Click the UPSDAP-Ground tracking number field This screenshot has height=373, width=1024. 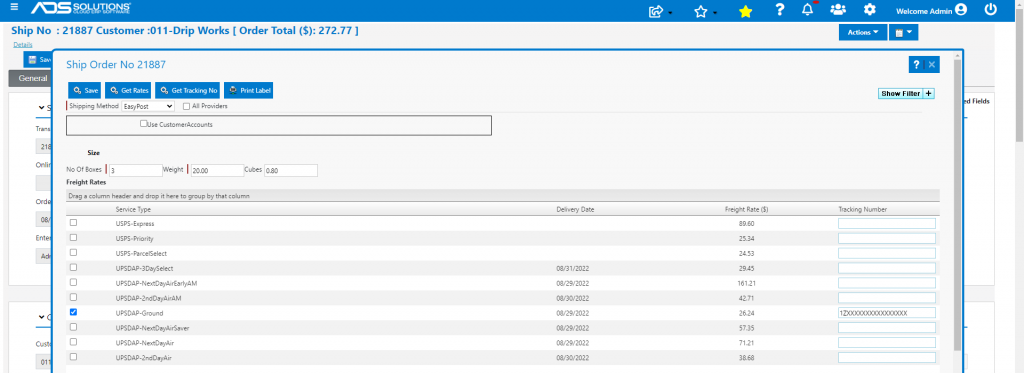pos(887,313)
